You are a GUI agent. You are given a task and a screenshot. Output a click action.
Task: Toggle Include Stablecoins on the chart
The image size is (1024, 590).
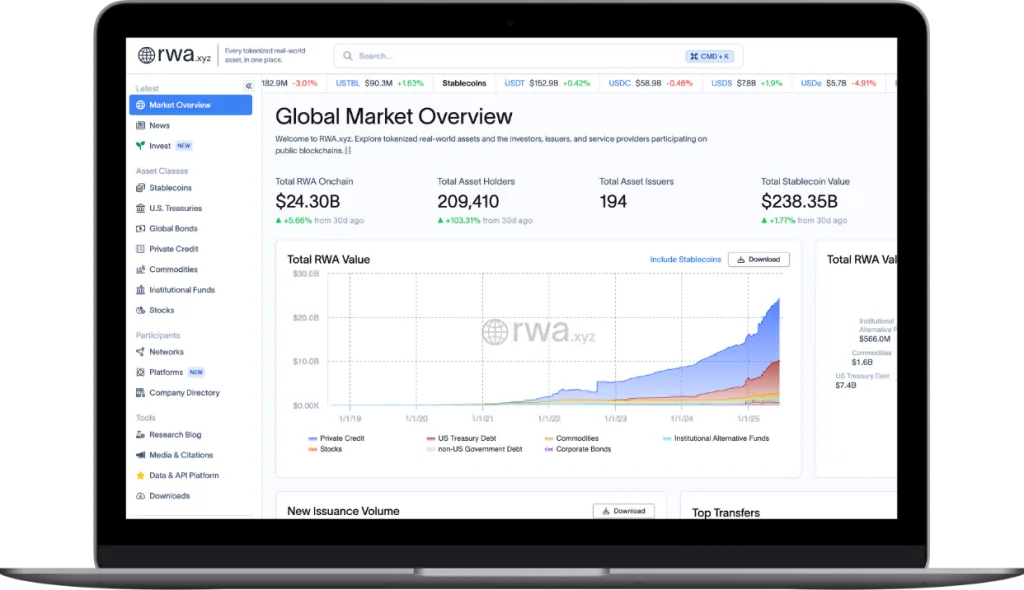point(685,259)
